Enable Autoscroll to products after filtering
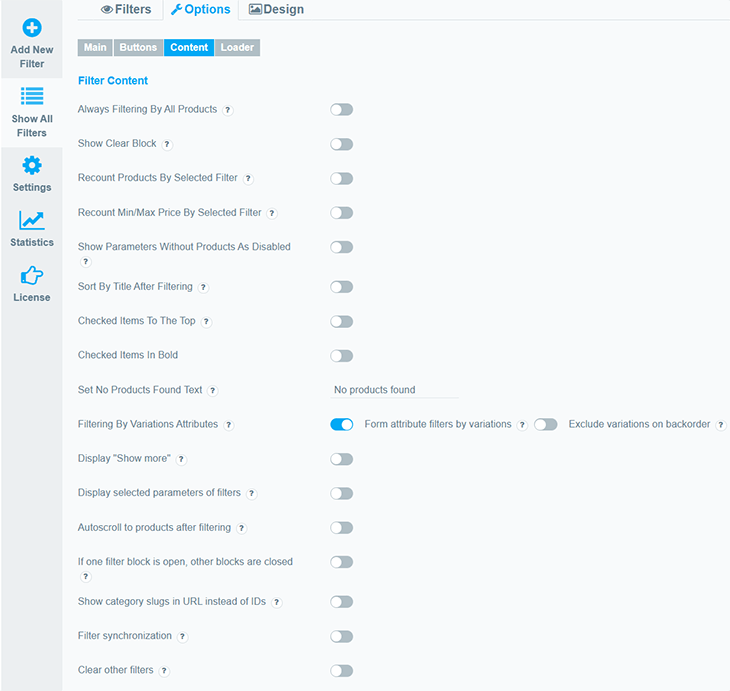 (x=342, y=528)
